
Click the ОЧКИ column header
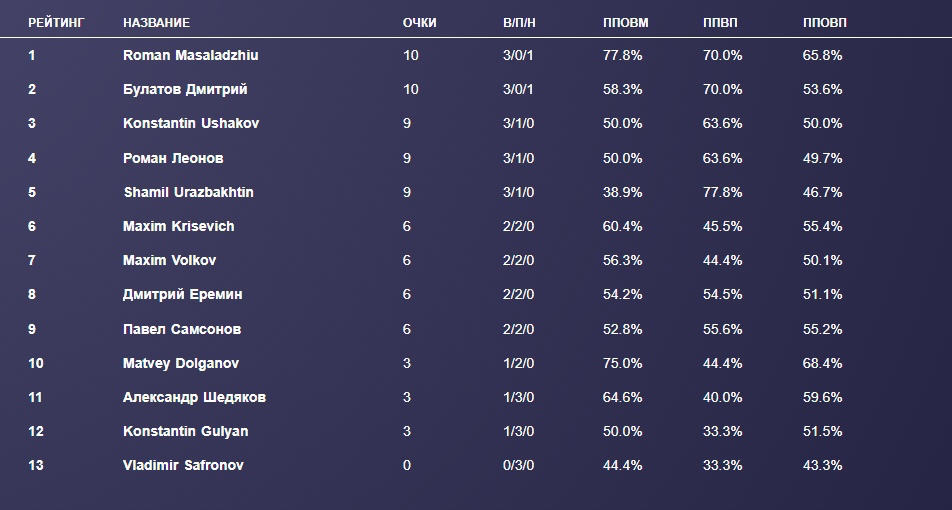420,22
